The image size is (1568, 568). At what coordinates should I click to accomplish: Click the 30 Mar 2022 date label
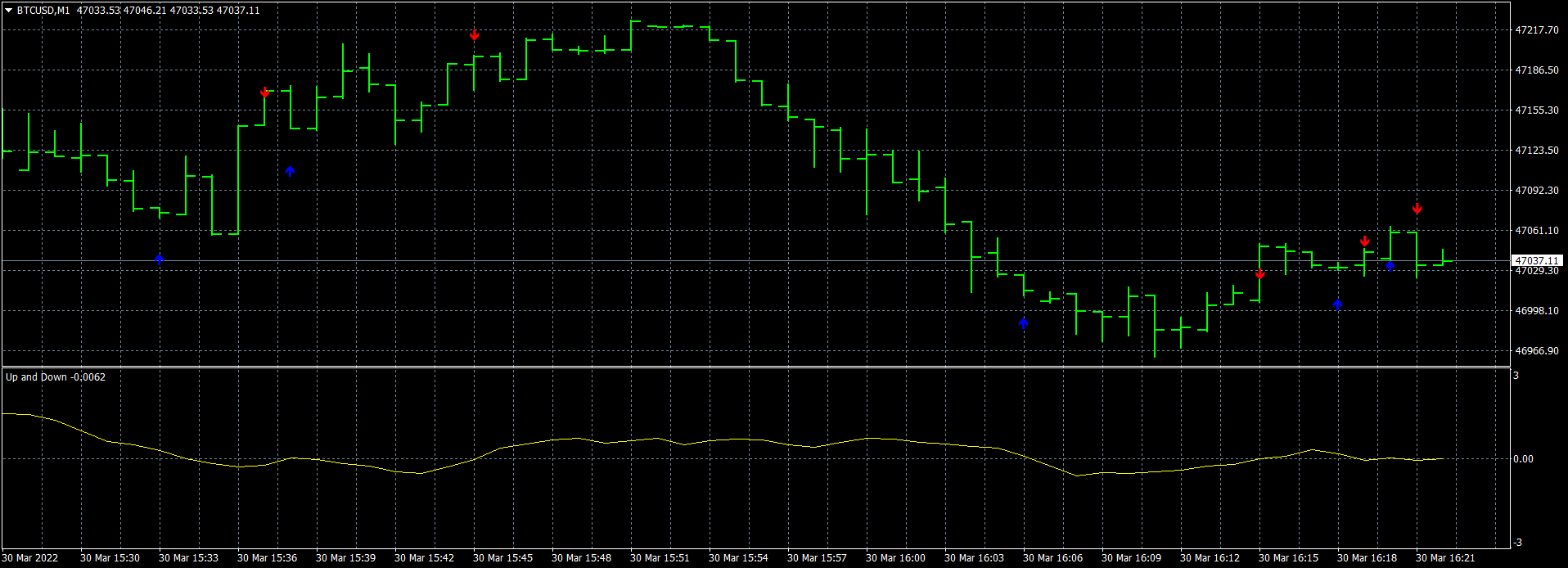coord(30,558)
